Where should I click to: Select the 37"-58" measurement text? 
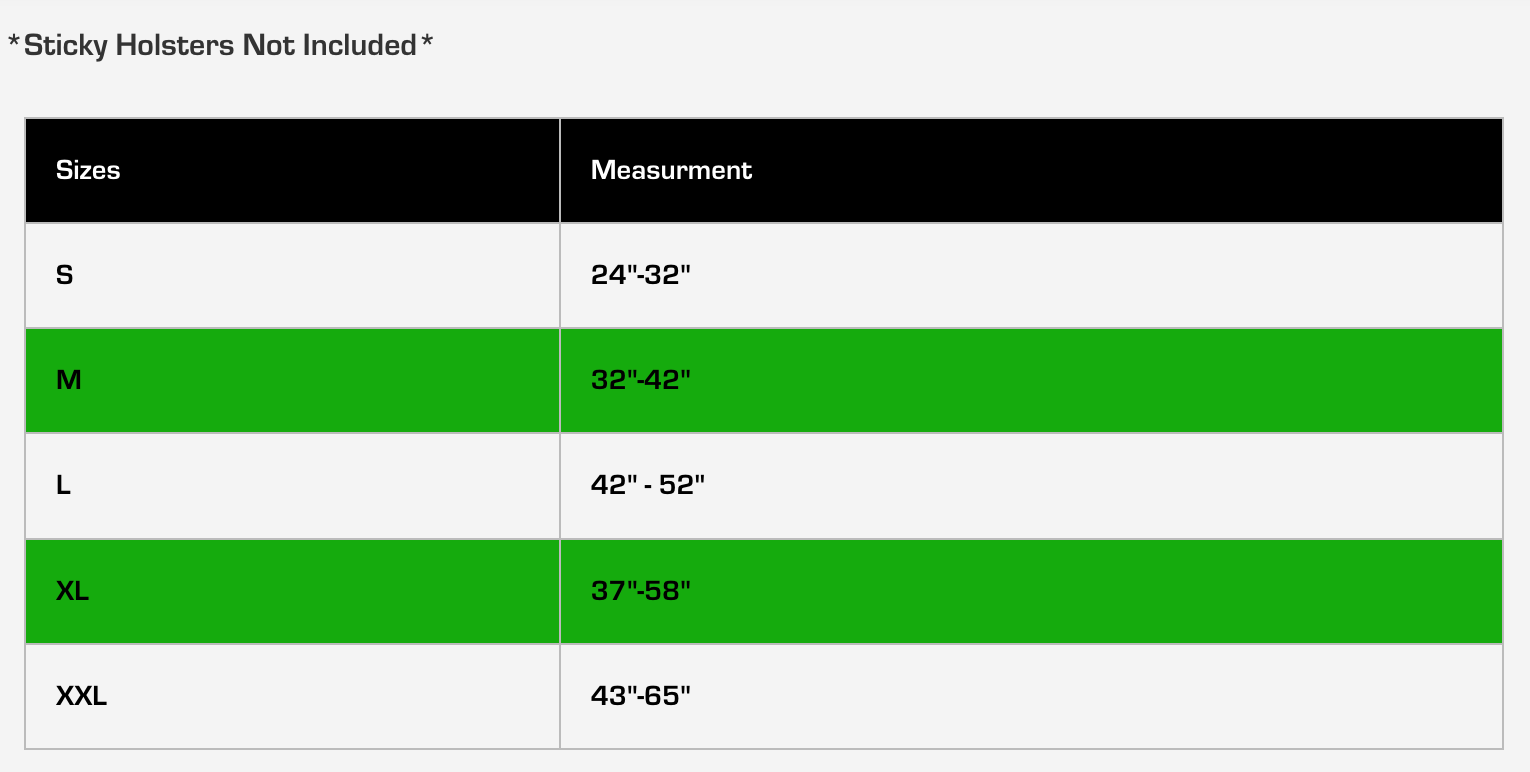641,591
